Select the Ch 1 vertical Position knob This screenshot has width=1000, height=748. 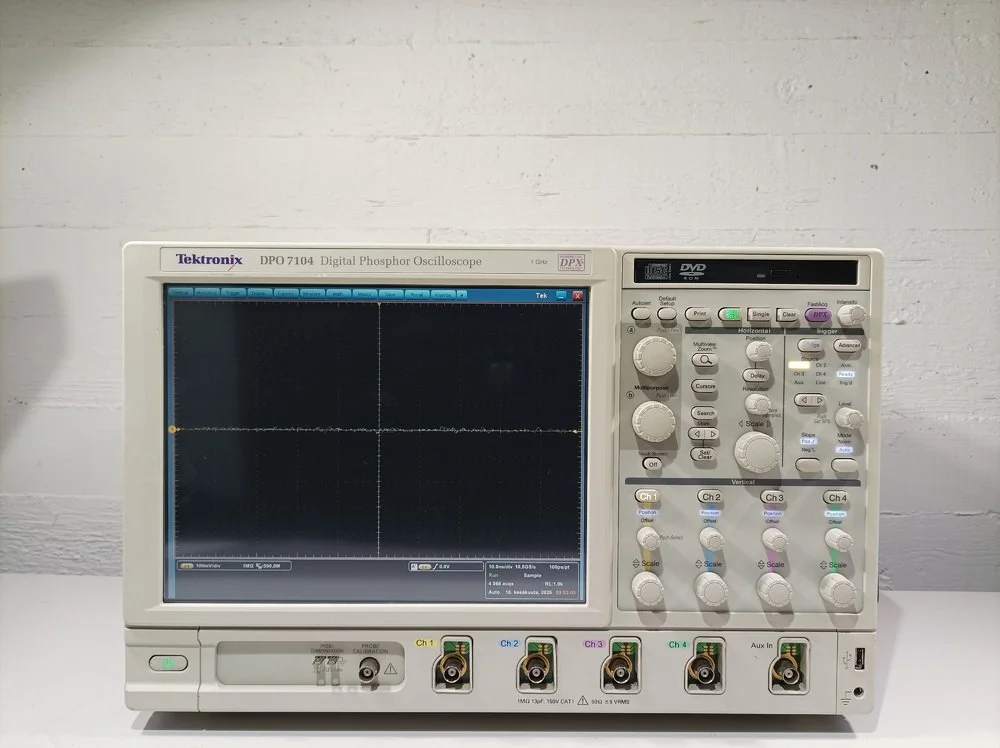point(648,538)
